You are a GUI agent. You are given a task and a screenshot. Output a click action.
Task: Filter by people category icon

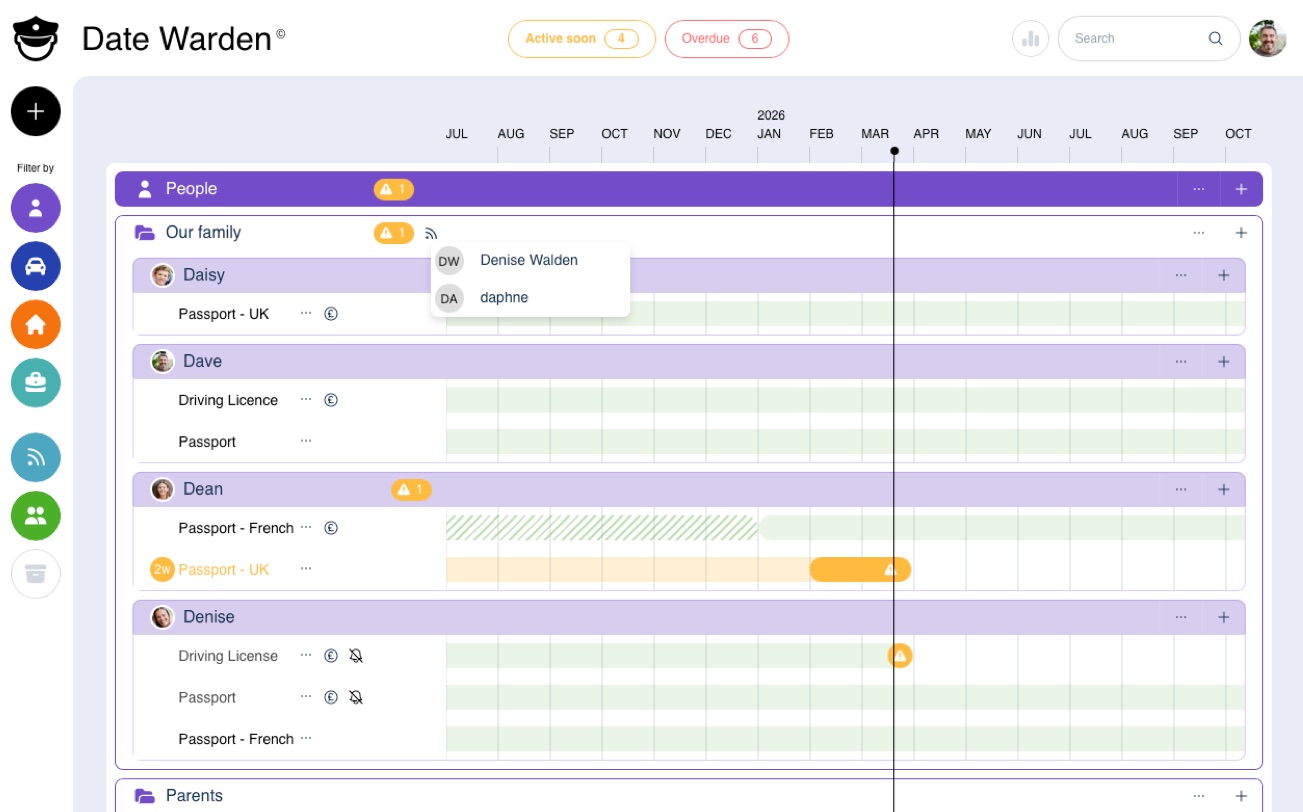(36, 208)
